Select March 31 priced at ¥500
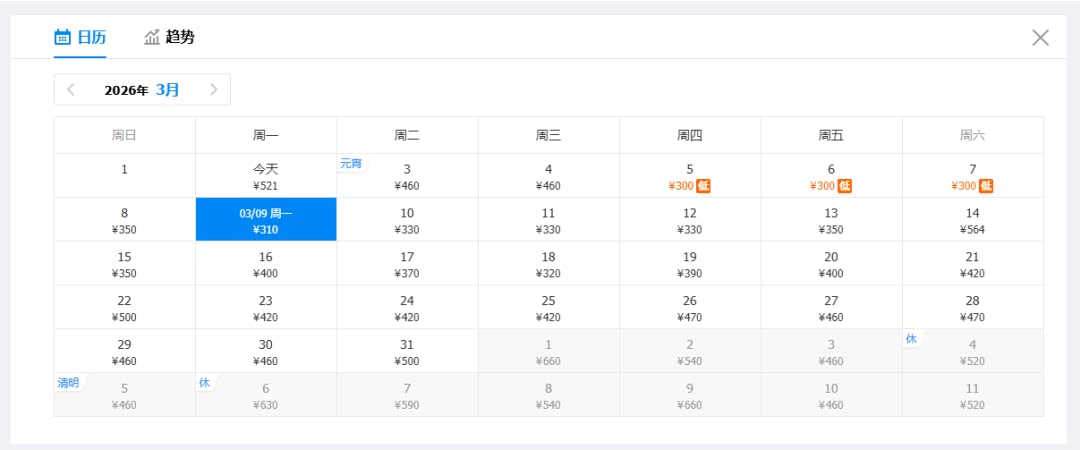1080x450 pixels. (407, 352)
